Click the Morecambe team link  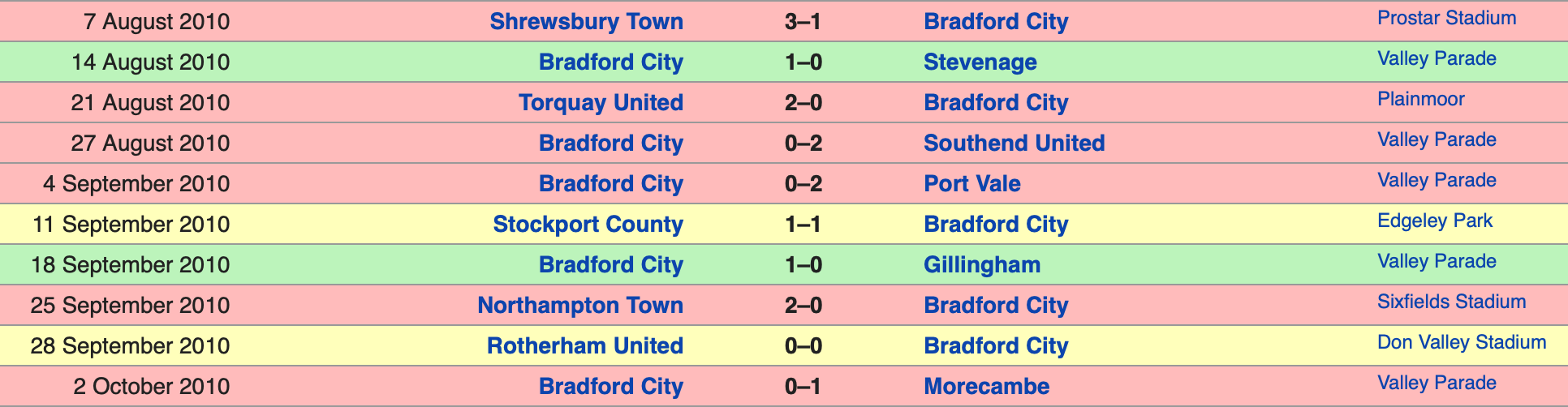pos(986,387)
